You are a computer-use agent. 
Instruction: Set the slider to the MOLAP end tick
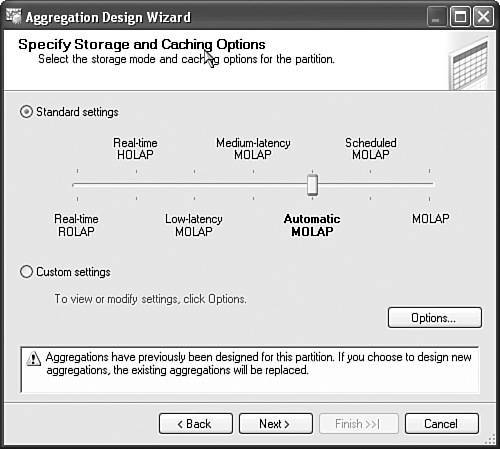(430, 184)
